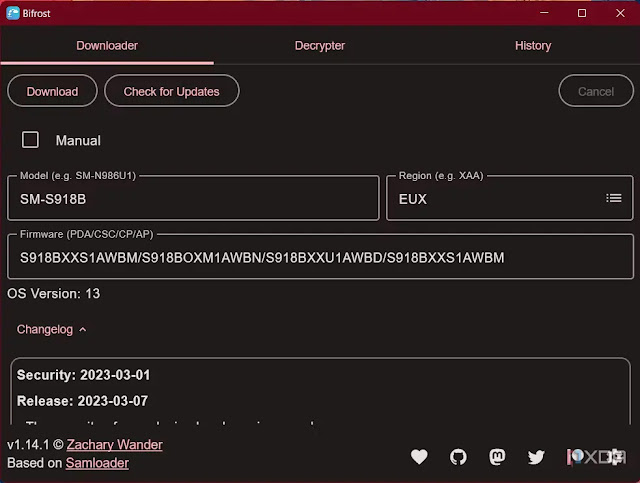Close the Bifrost window
Viewport: 640px width, 483px height.
620,13
